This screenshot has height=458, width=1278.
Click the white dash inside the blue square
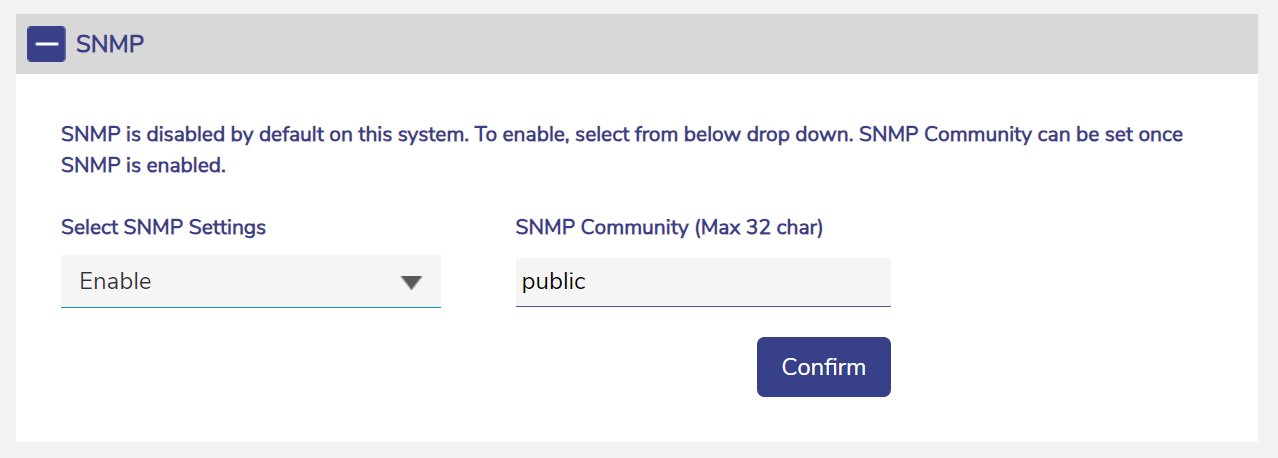[46, 45]
